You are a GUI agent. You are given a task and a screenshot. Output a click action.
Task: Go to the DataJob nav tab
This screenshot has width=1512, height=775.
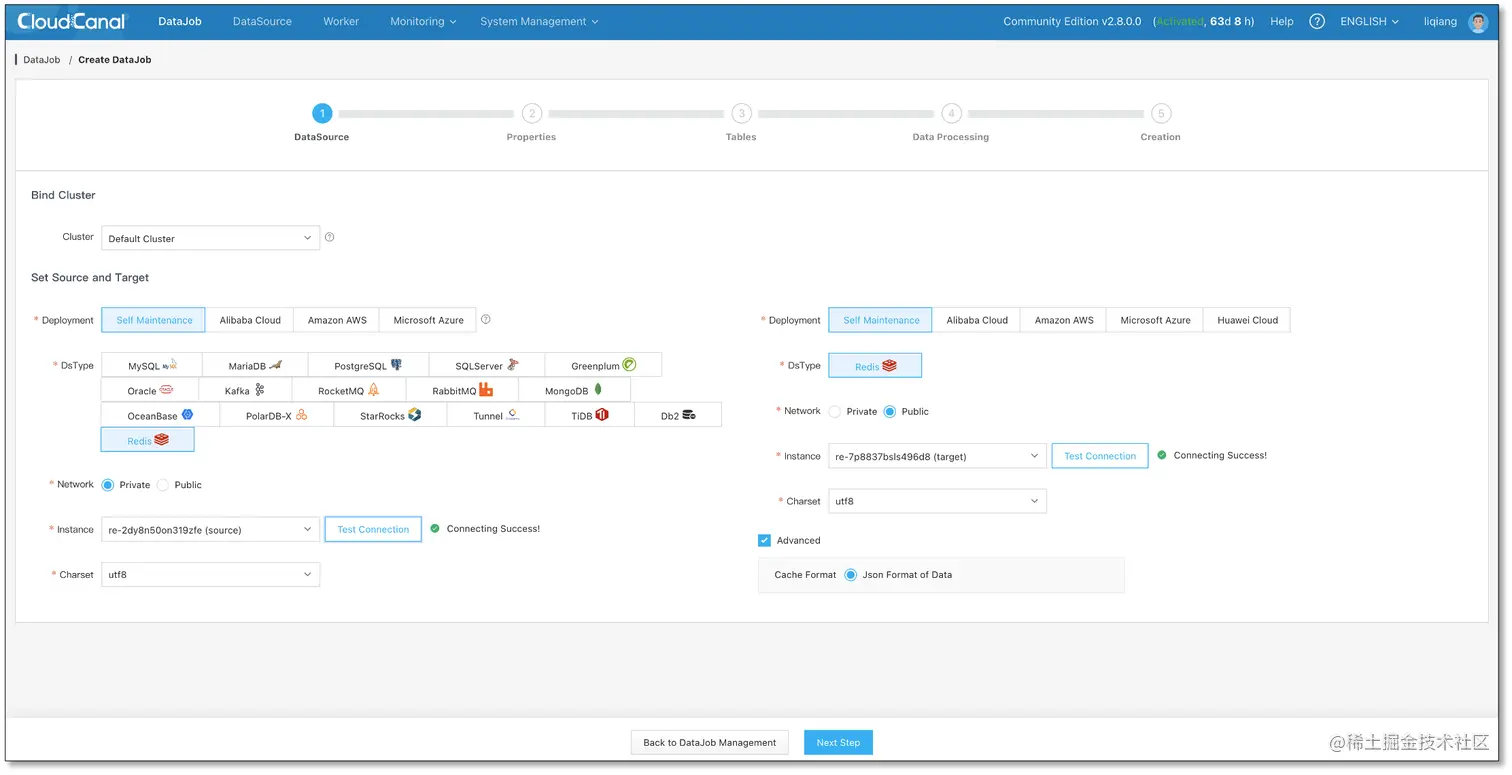point(180,21)
